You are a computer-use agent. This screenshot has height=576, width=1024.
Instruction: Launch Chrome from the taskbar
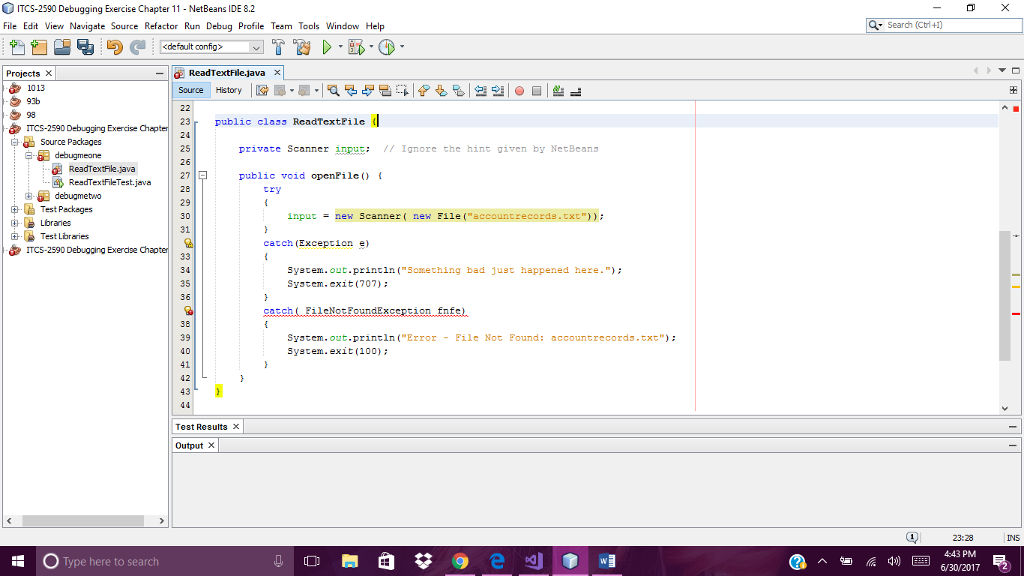460,561
